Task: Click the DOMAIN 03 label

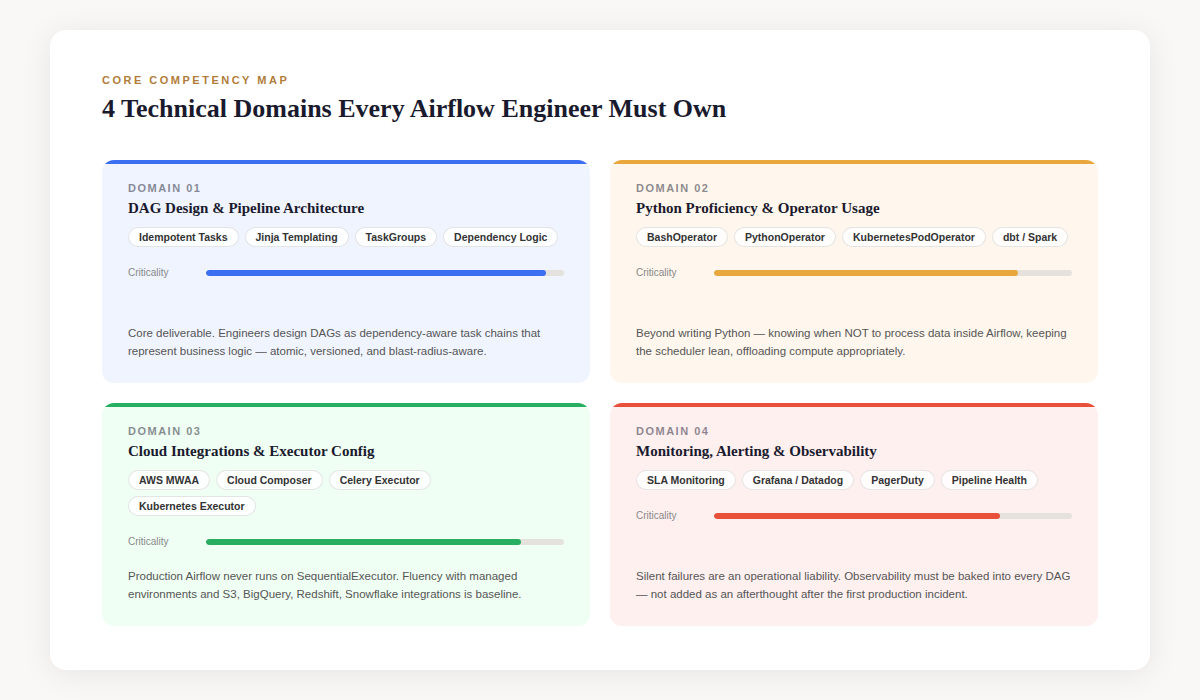Action: click(164, 431)
